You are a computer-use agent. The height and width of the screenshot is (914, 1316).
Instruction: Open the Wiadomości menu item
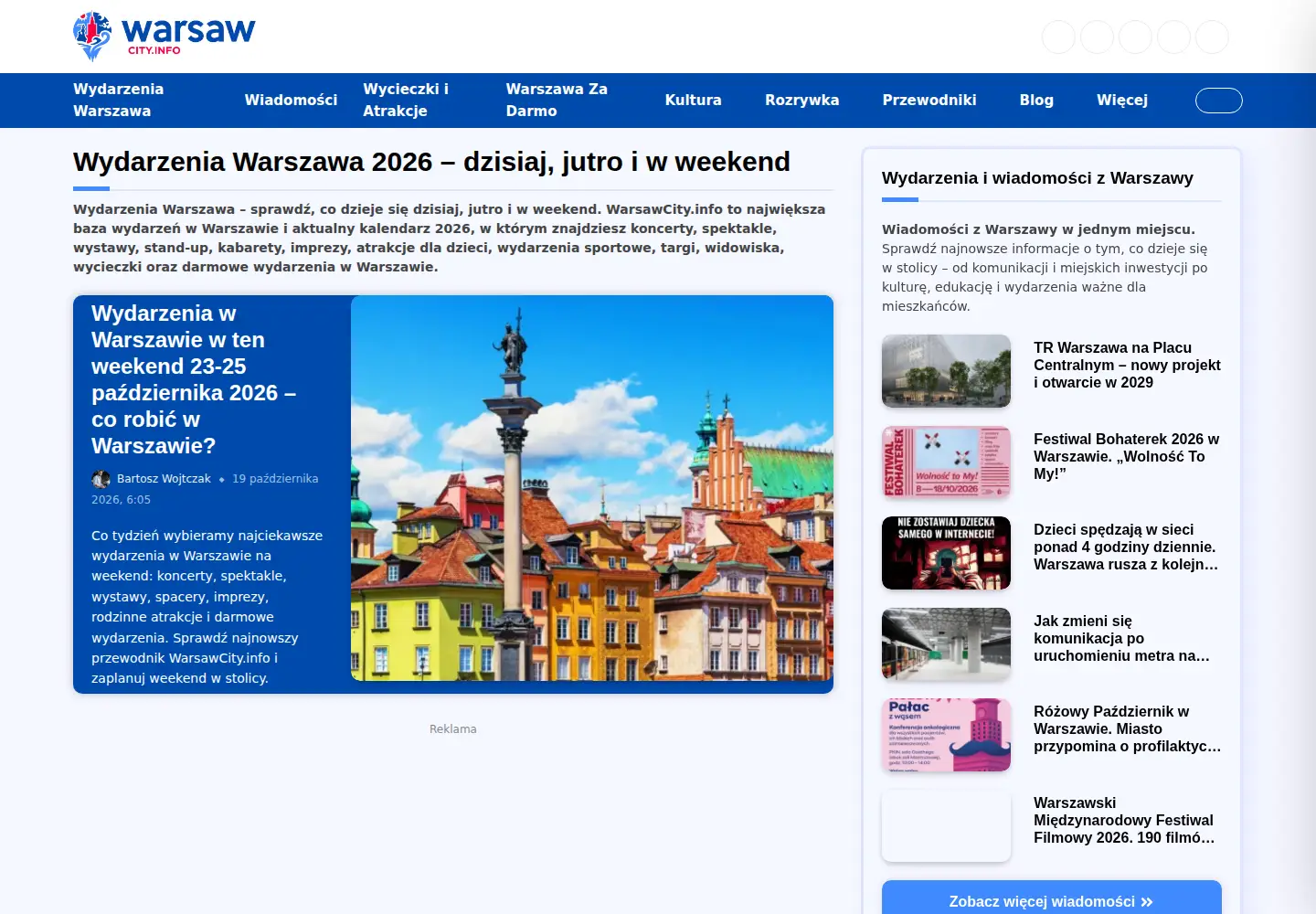tap(291, 100)
